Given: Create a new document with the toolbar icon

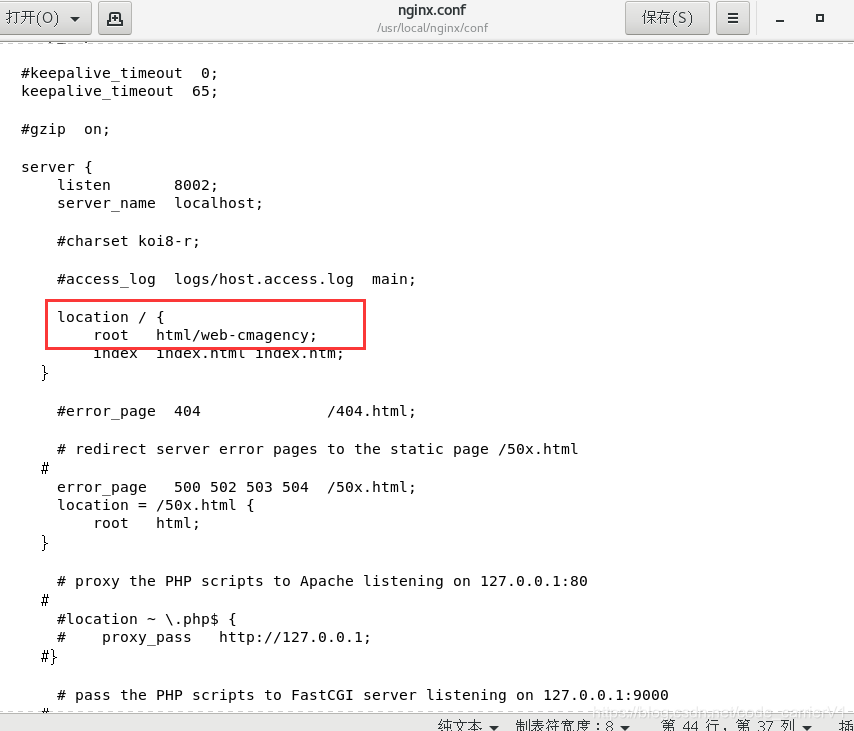Looking at the screenshot, I should tap(115, 19).
